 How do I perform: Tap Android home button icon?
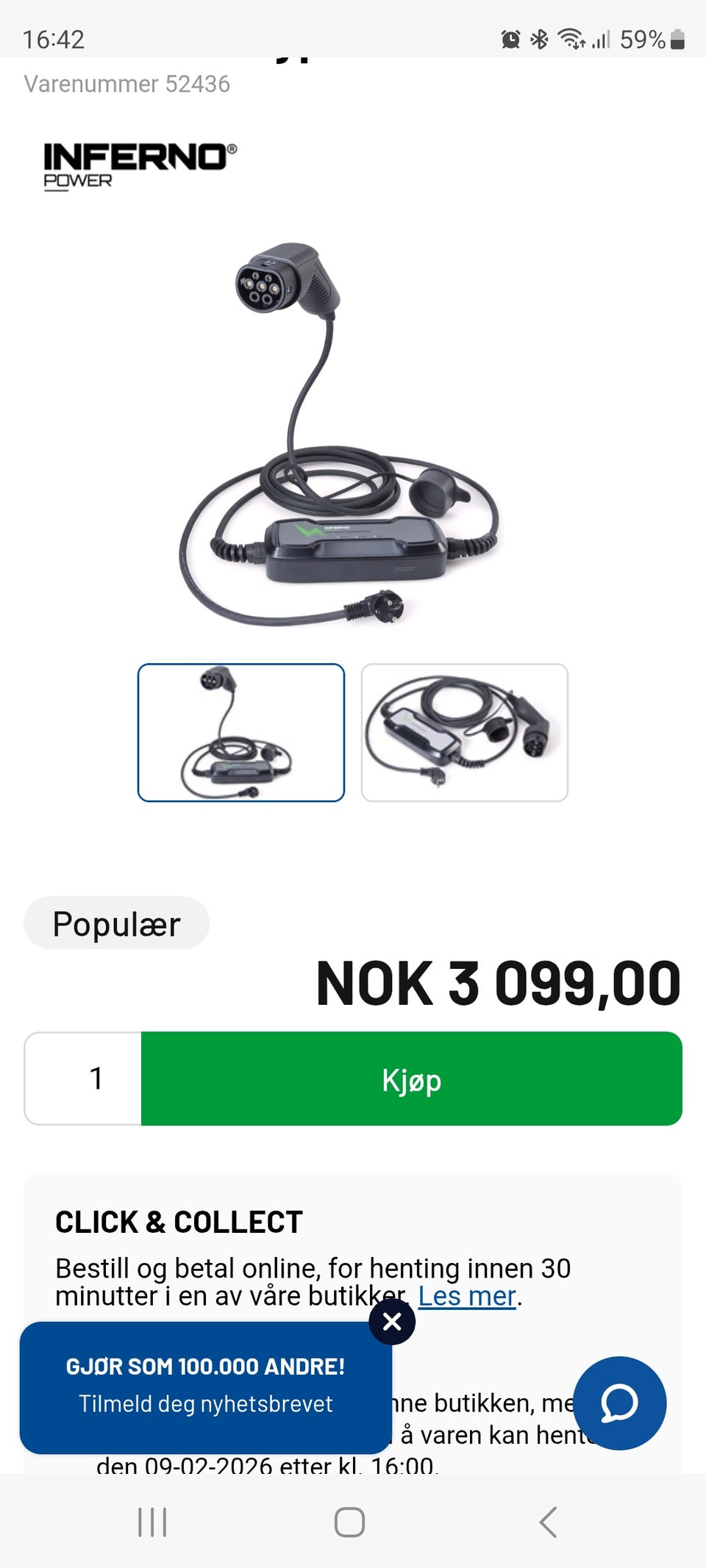pyautogui.click(x=349, y=1522)
